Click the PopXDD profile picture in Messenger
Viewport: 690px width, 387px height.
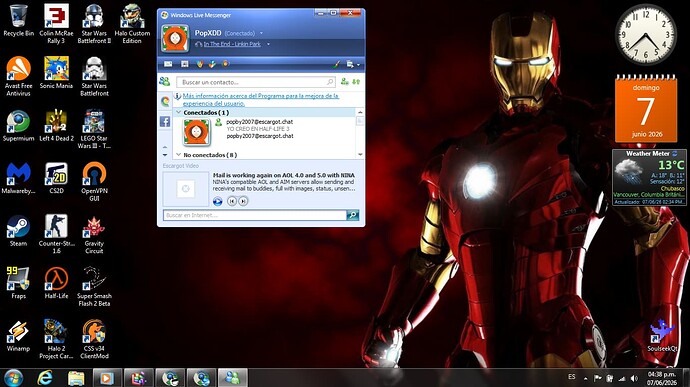pos(176,38)
